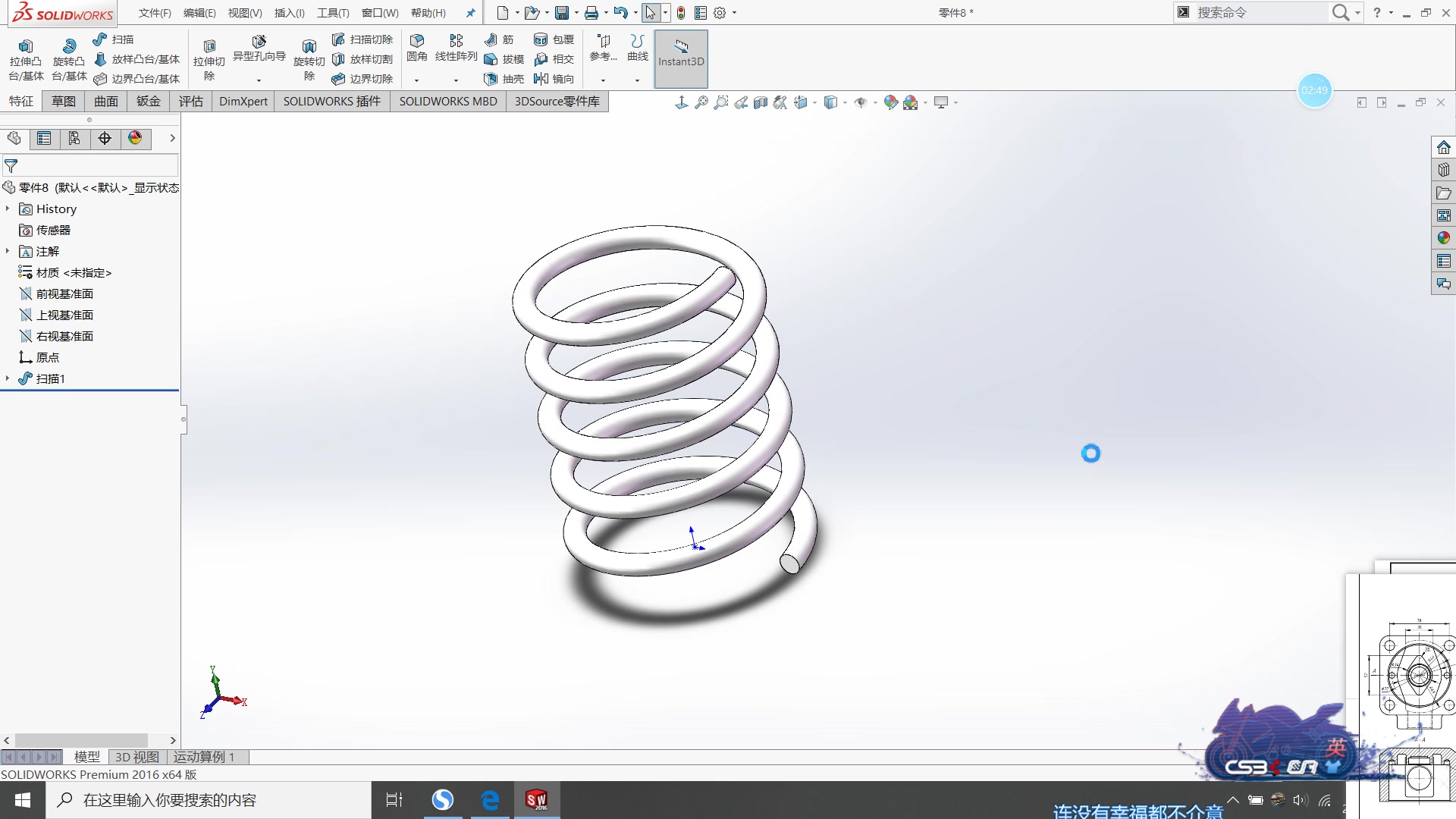Viewport: 1456px width, 819px height.
Task: Switch to the 评估 (Evaluate) tab
Action: tap(191, 102)
